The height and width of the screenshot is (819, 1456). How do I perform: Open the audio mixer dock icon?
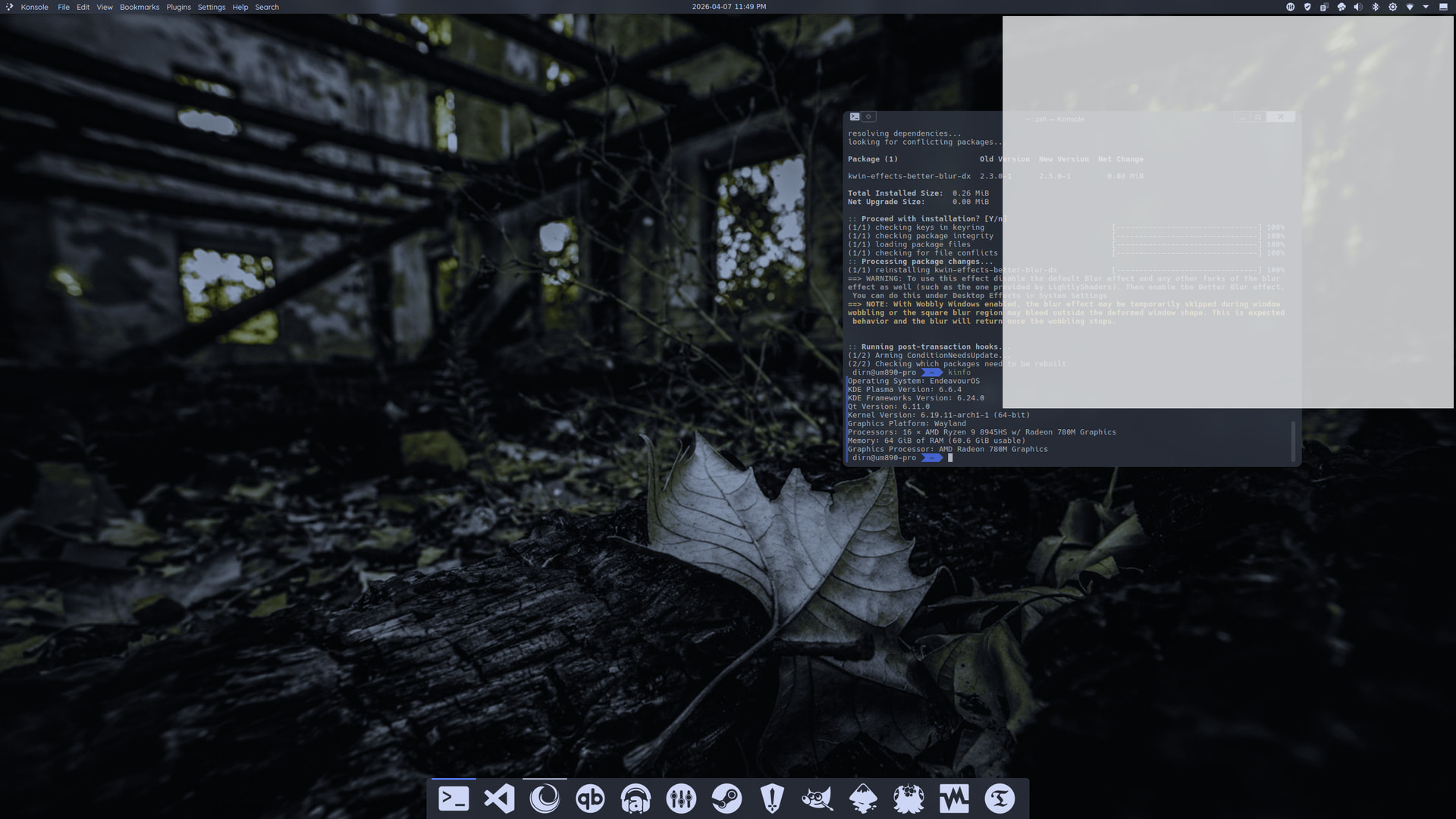pos(681,799)
